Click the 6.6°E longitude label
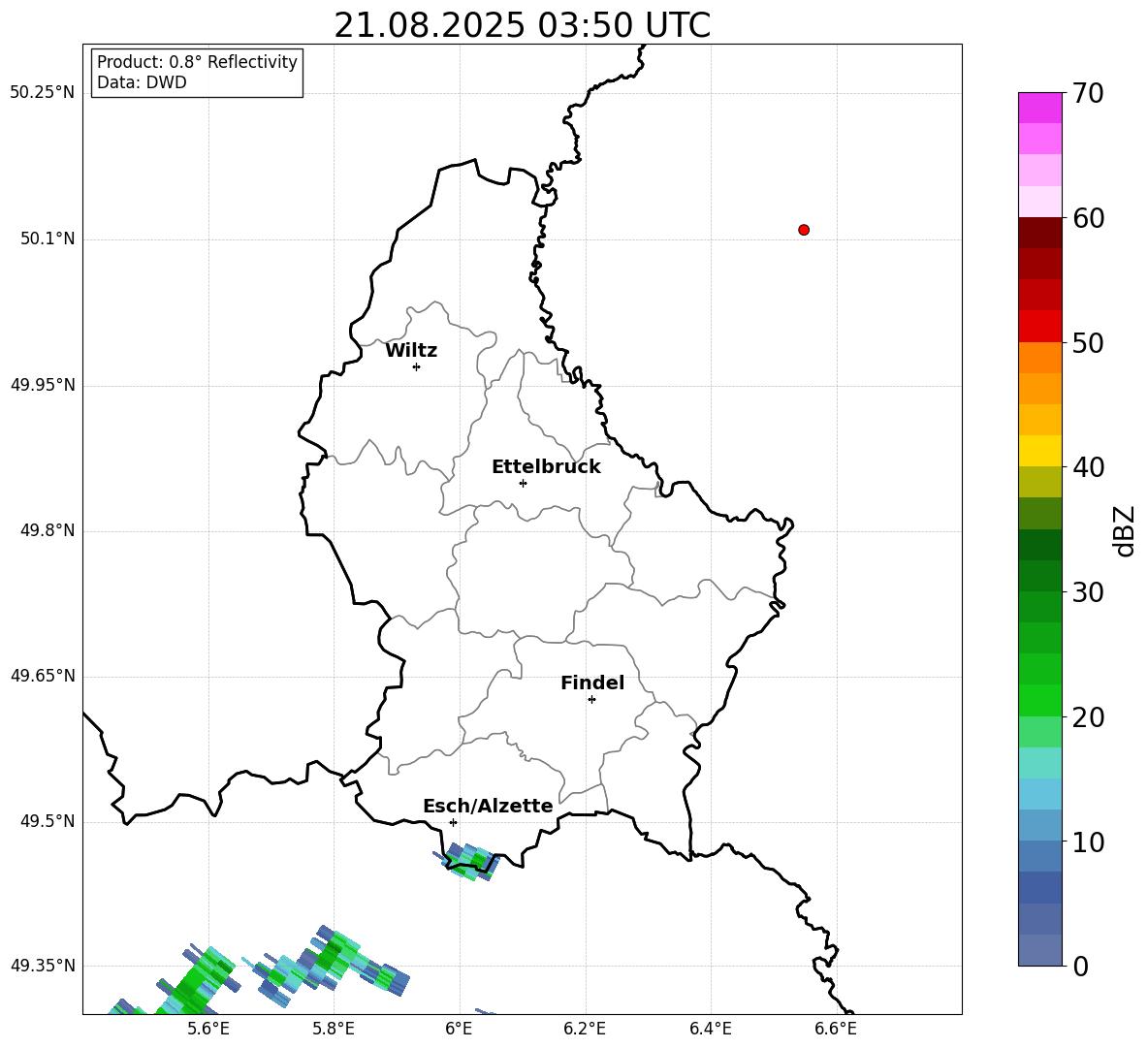 tap(836, 1030)
